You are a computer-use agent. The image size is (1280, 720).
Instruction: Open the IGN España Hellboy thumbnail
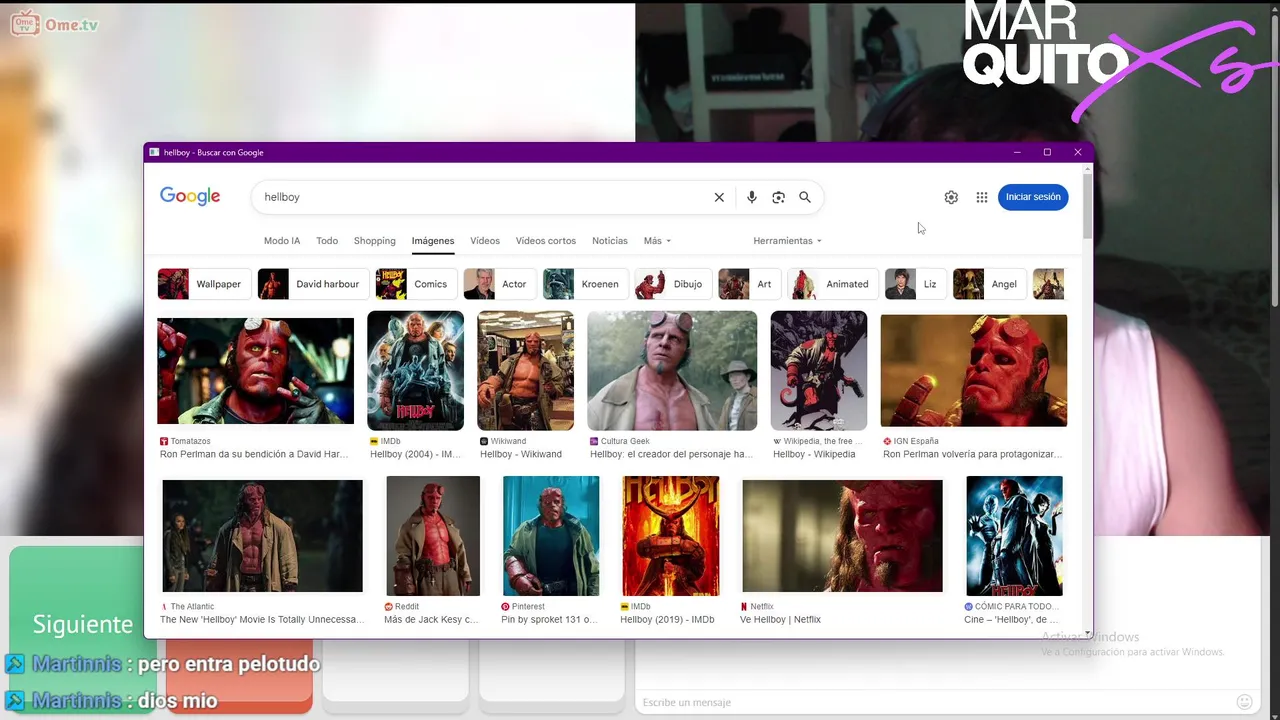pos(973,370)
